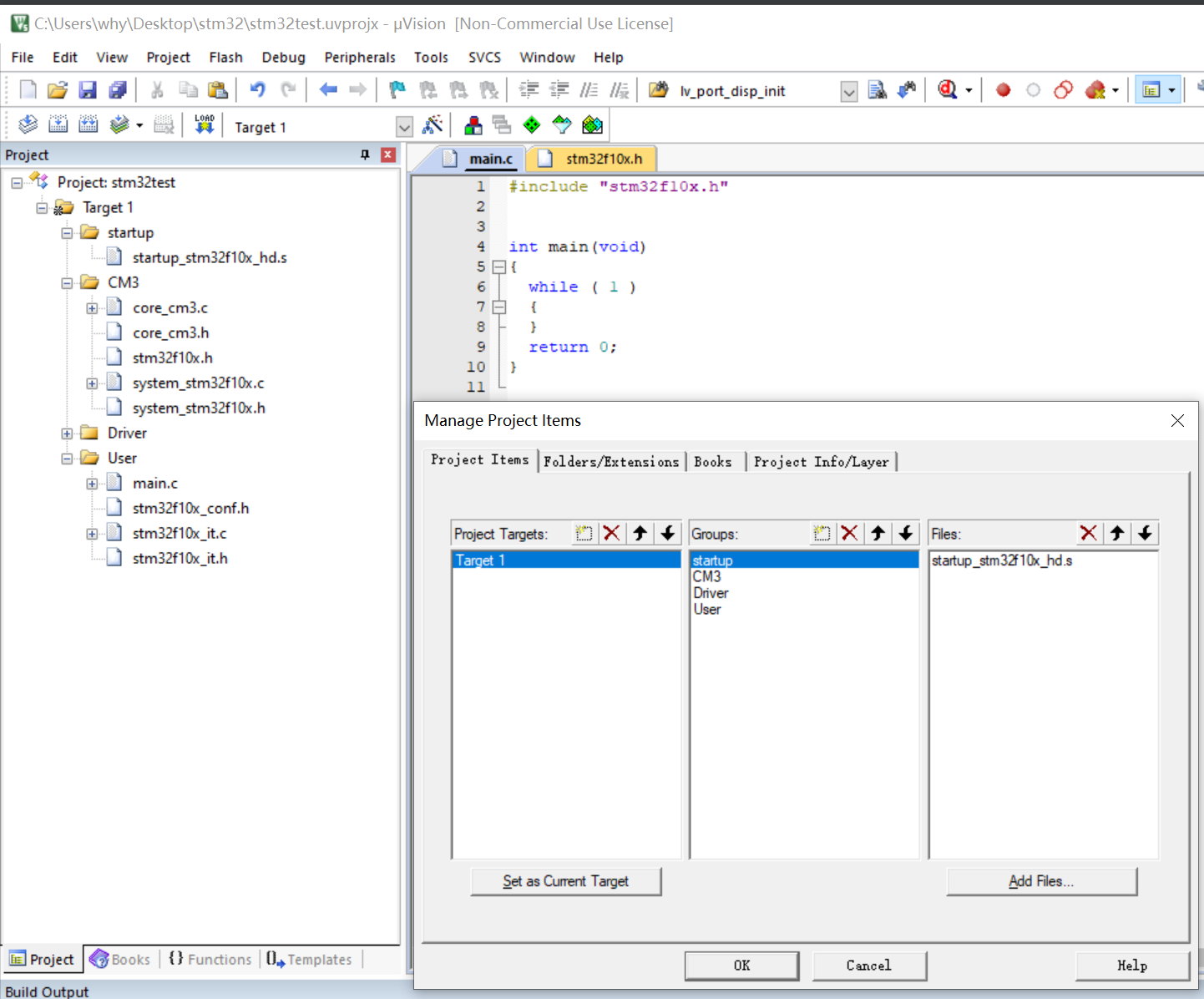Click the Save All files icon
Viewport: 1204px width, 999px height.
(x=118, y=90)
